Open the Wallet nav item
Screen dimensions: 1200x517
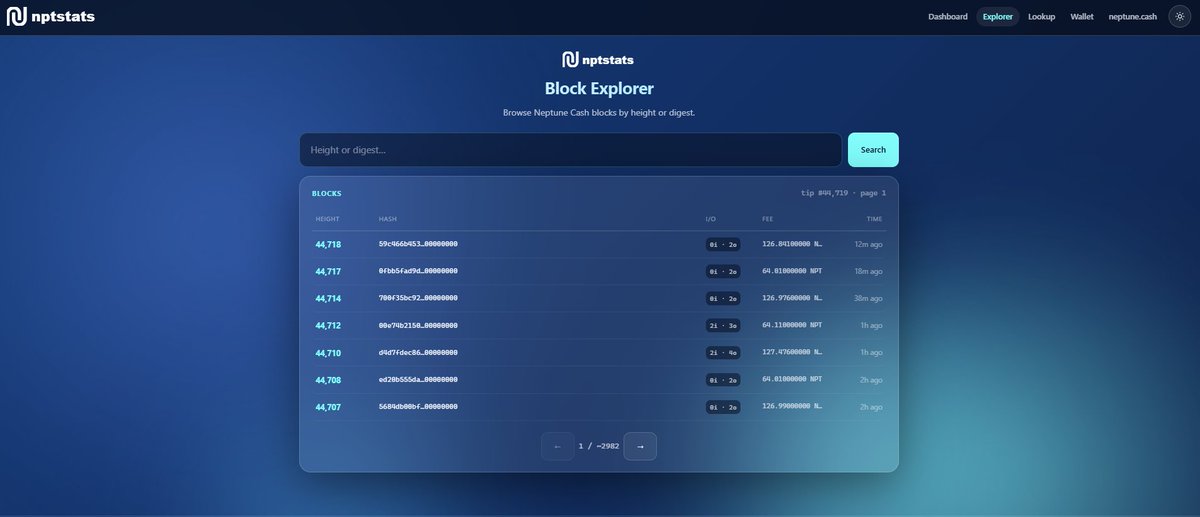click(1082, 17)
